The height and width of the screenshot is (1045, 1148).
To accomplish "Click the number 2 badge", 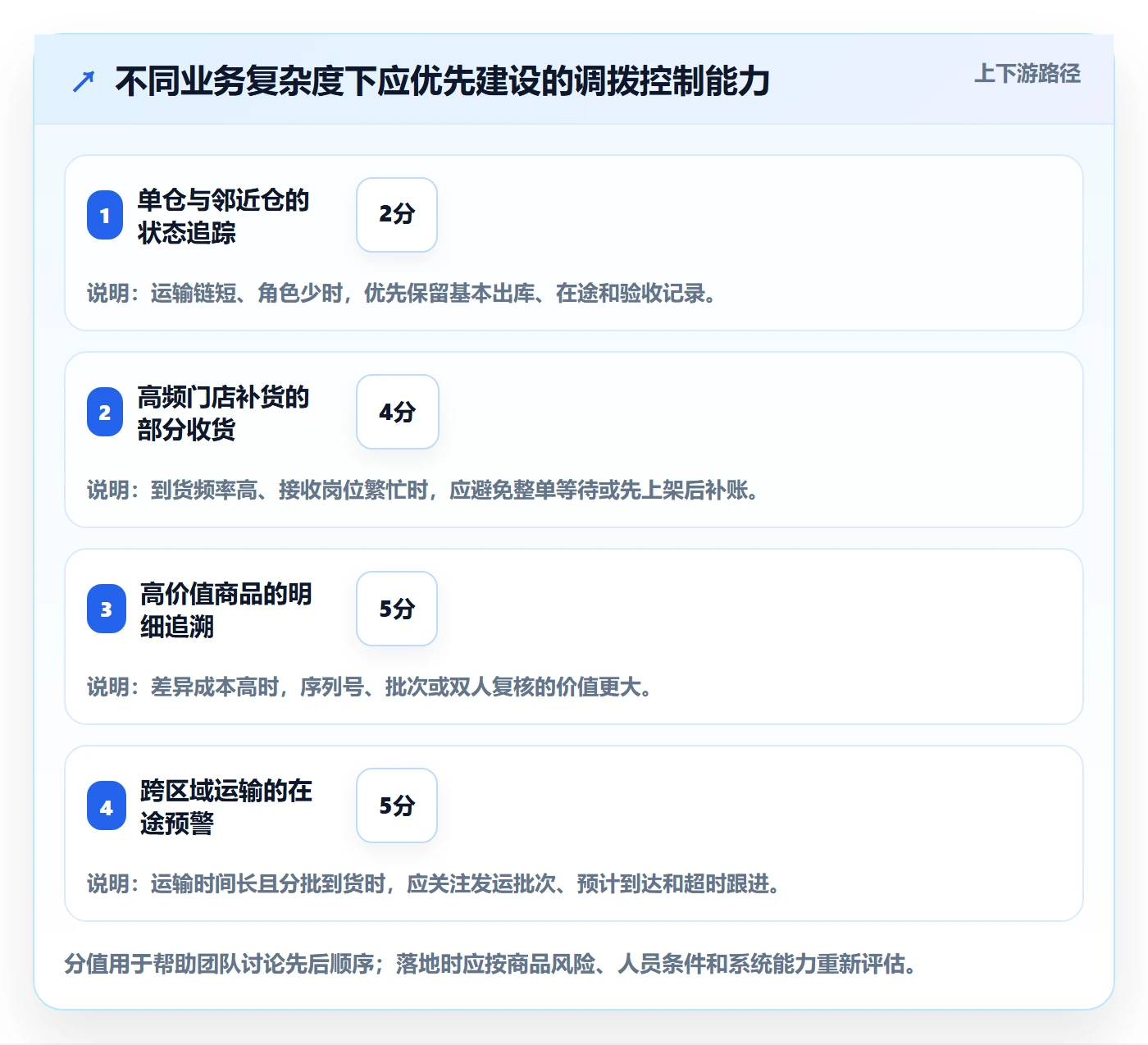I will (x=105, y=412).
